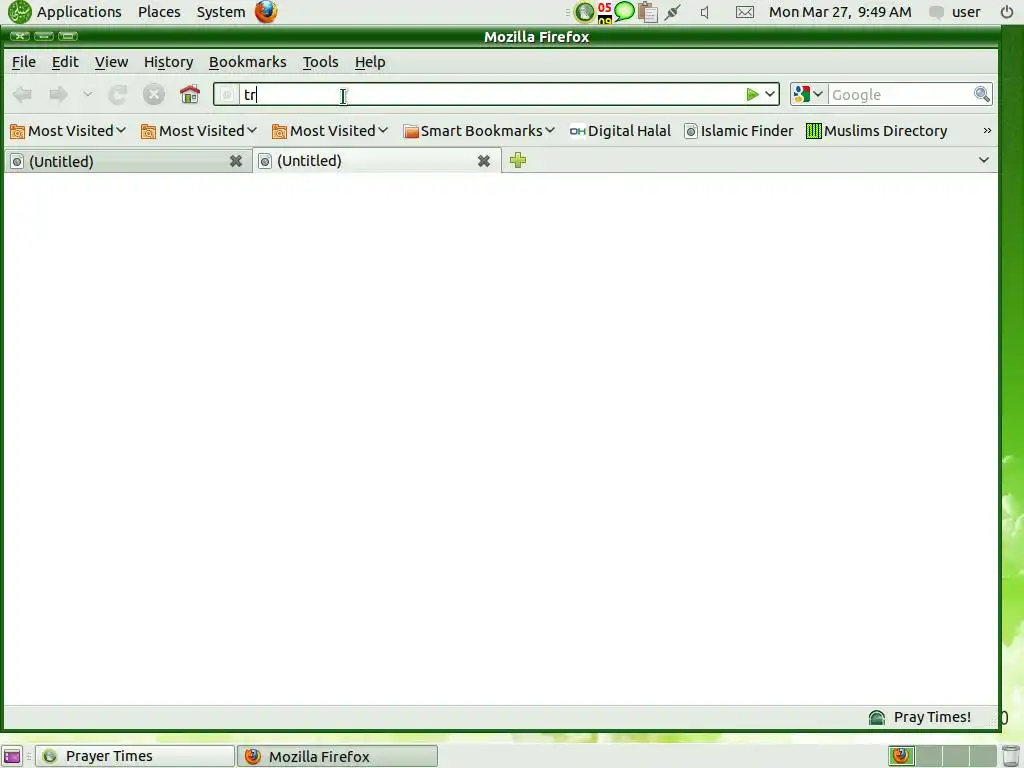Click the show desktop icon in bottom panel
Screen dimensions: 1024x768
[x=12, y=756]
